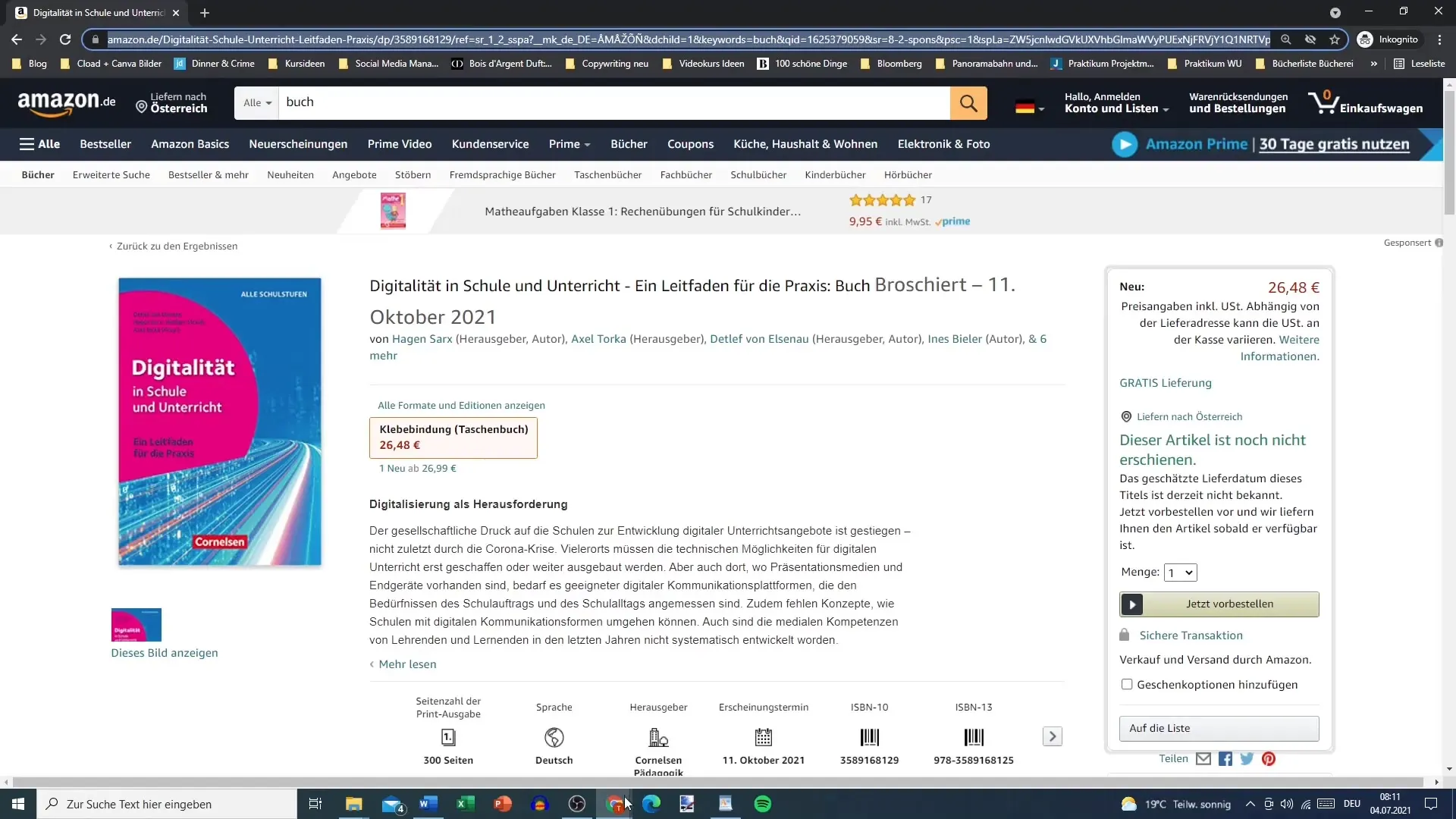
Task: Open new browser tab with plus
Action: click(x=205, y=13)
